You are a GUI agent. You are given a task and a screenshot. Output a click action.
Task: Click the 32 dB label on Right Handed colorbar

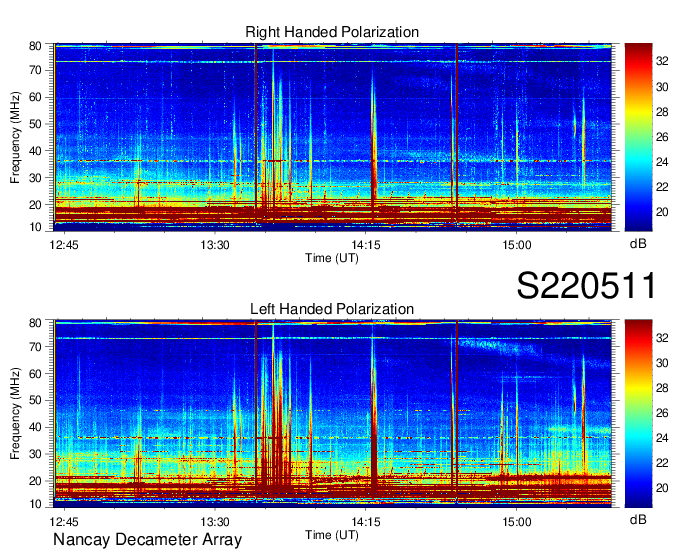[x=662, y=61]
